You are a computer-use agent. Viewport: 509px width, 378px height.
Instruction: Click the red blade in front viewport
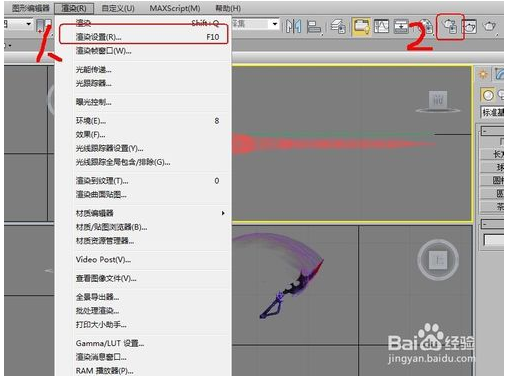point(333,144)
